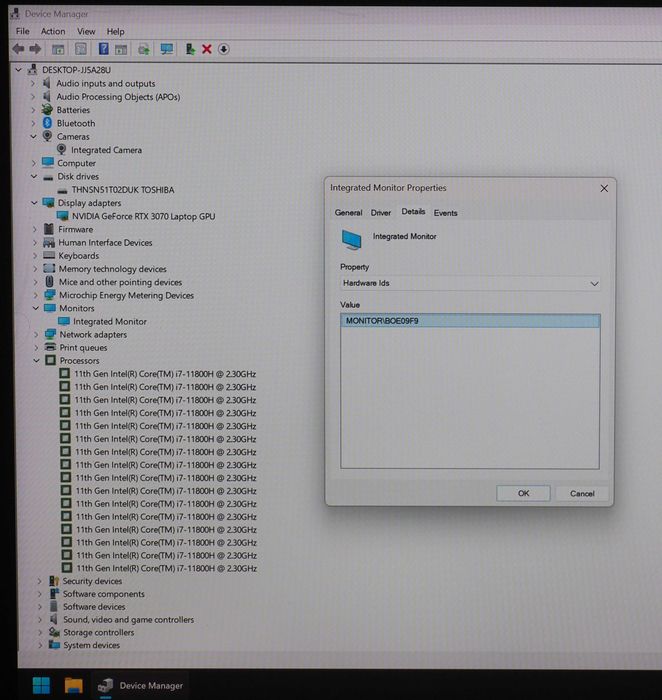
Task: Select the Details tab
Action: tap(413, 212)
